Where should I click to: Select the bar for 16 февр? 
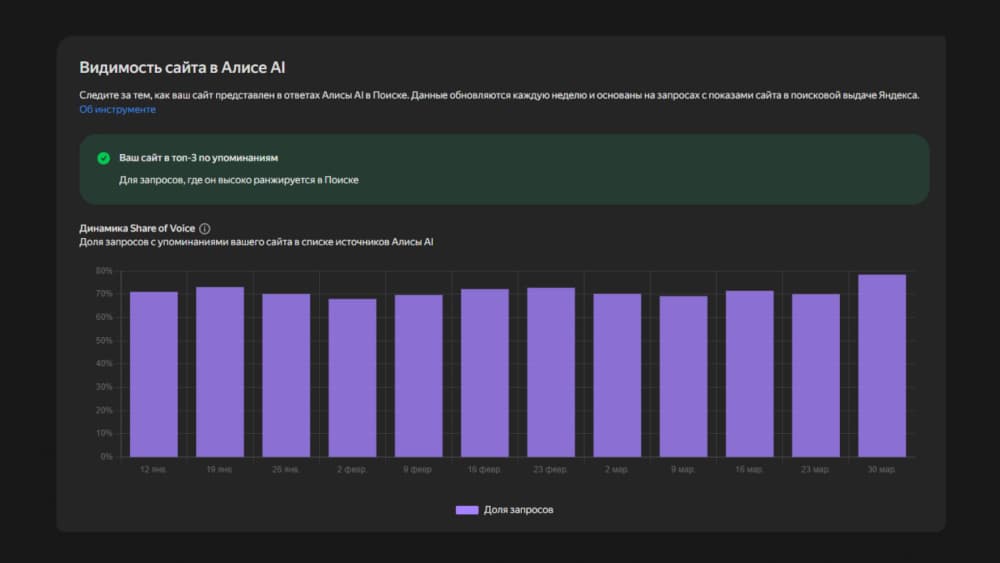click(485, 373)
